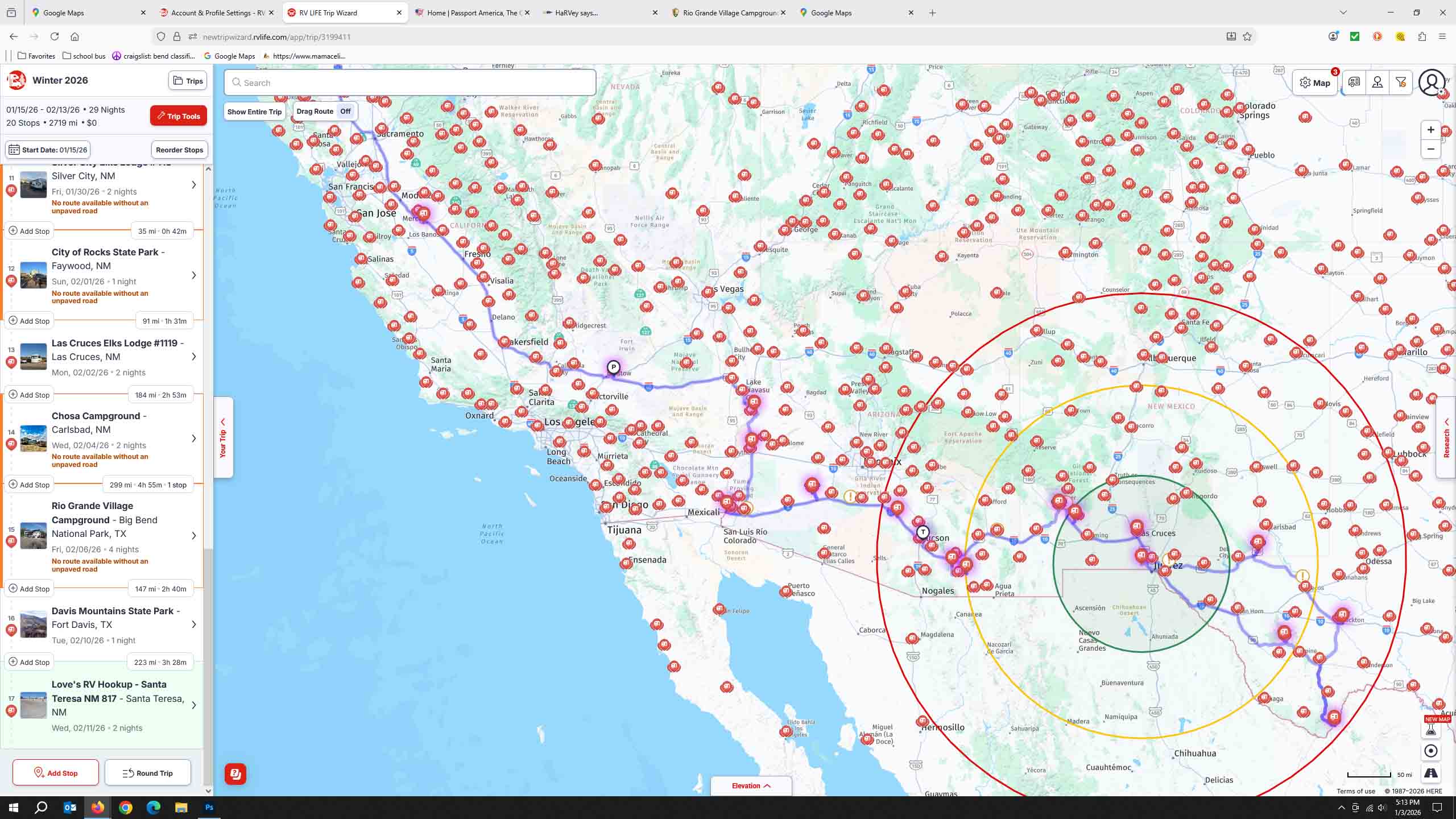
Task: Expand the Elevation panel
Action: click(751, 786)
